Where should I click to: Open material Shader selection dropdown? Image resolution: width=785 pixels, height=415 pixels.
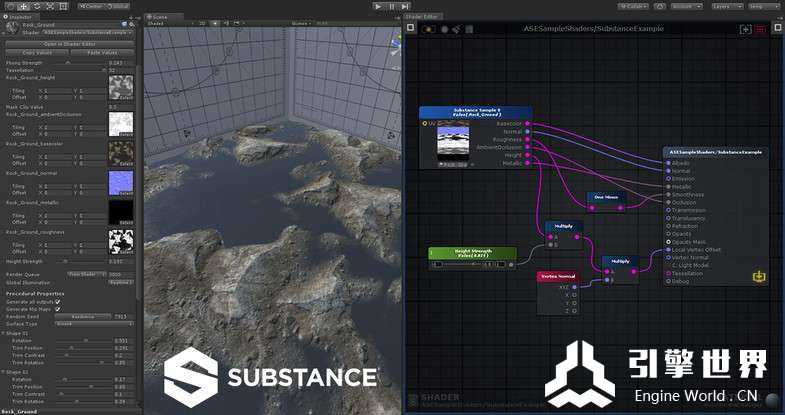pyautogui.click(x=87, y=32)
